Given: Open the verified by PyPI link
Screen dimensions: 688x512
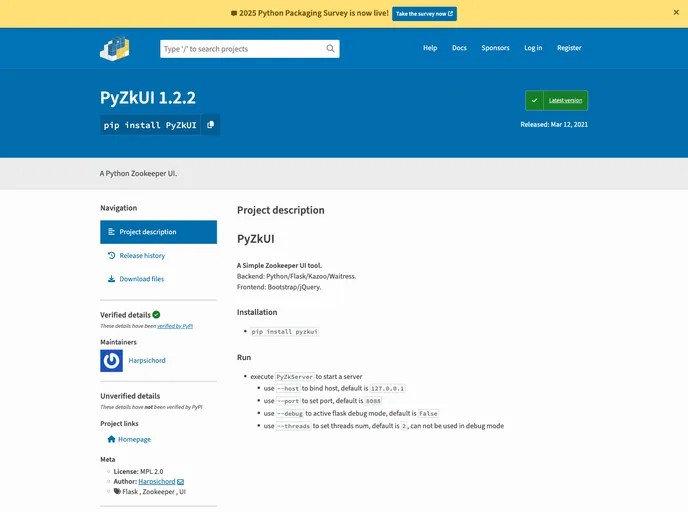Looking at the screenshot, I should [x=175, y=326].
